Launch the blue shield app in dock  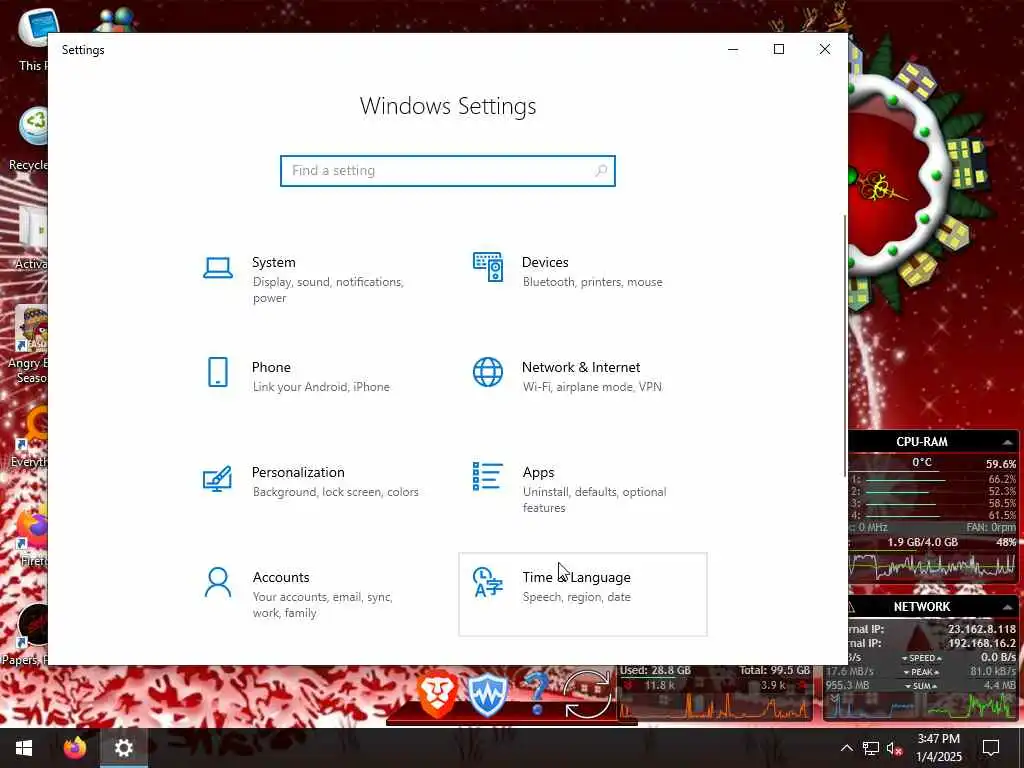pyautogui.click(x=487, y=695)
